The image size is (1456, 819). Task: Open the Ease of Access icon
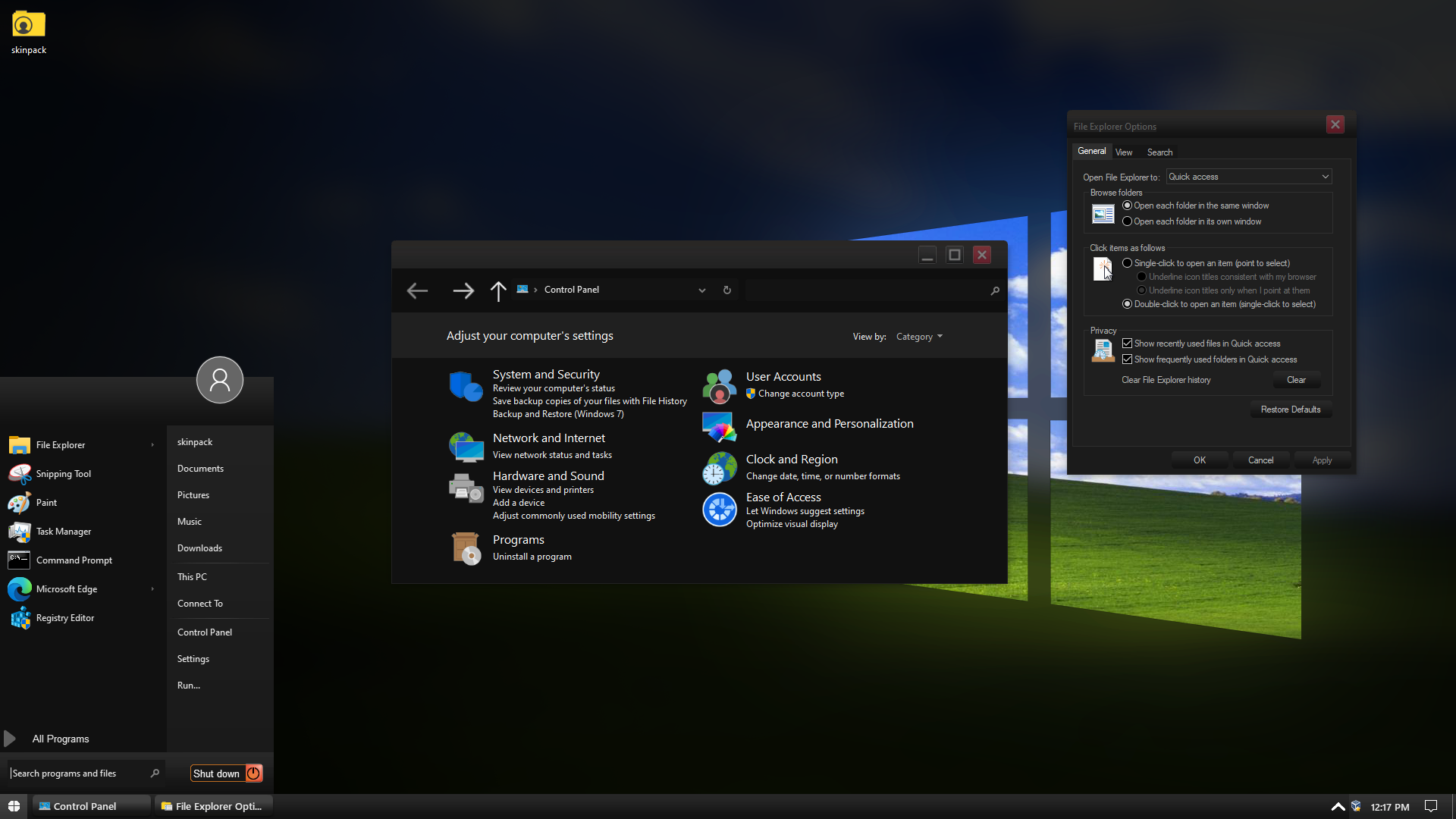(x=719, y=510)
